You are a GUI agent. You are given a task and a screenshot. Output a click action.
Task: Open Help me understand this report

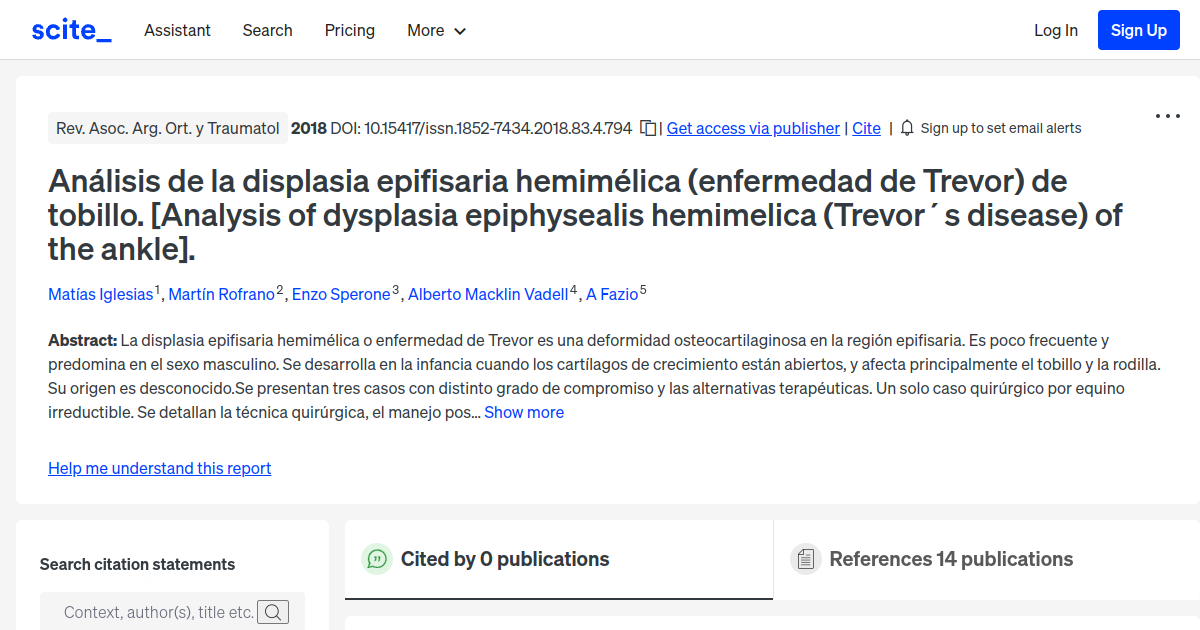click(x=159, y=468)
